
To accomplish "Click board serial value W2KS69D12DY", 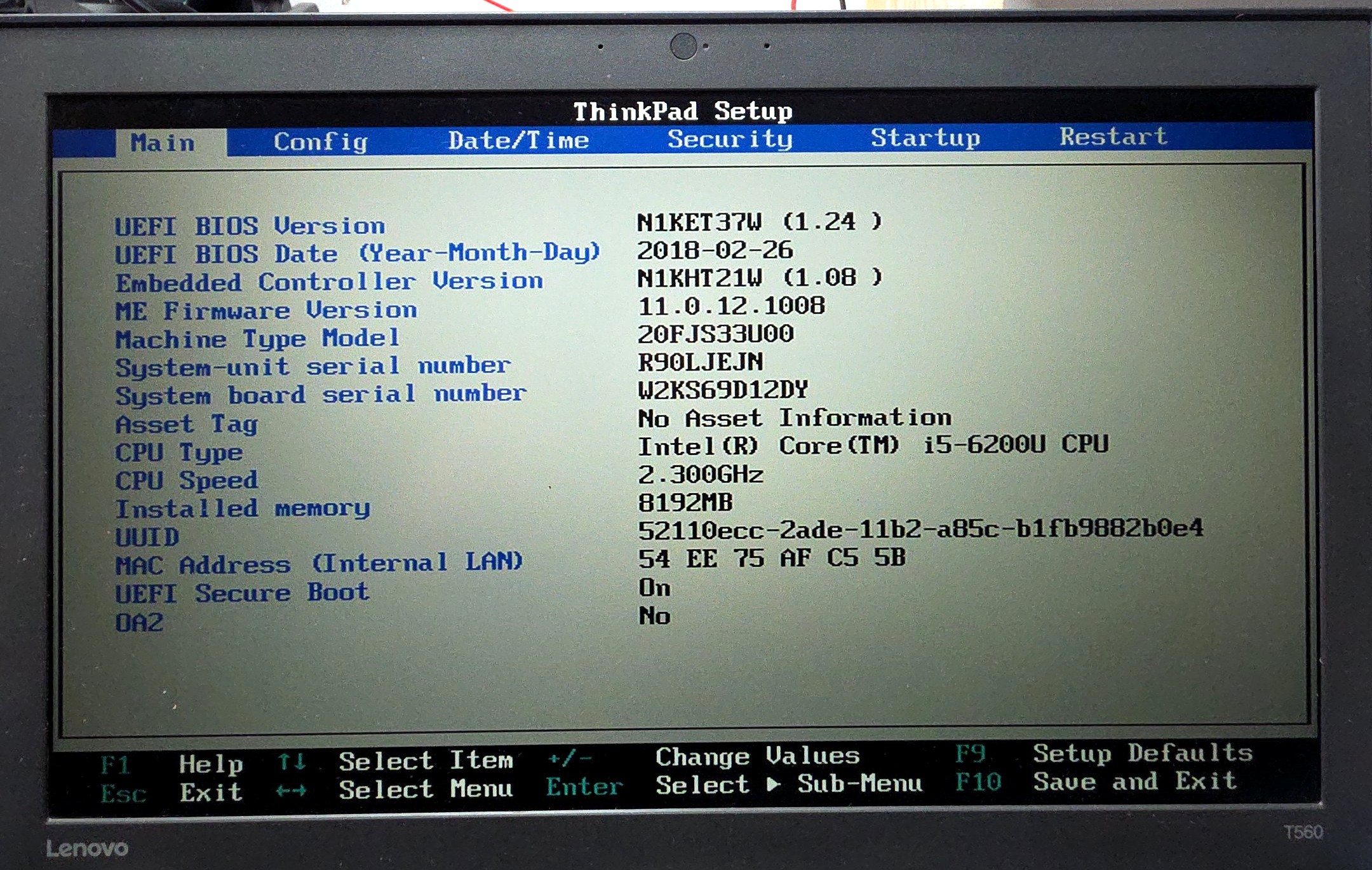I will click(723, 390).
